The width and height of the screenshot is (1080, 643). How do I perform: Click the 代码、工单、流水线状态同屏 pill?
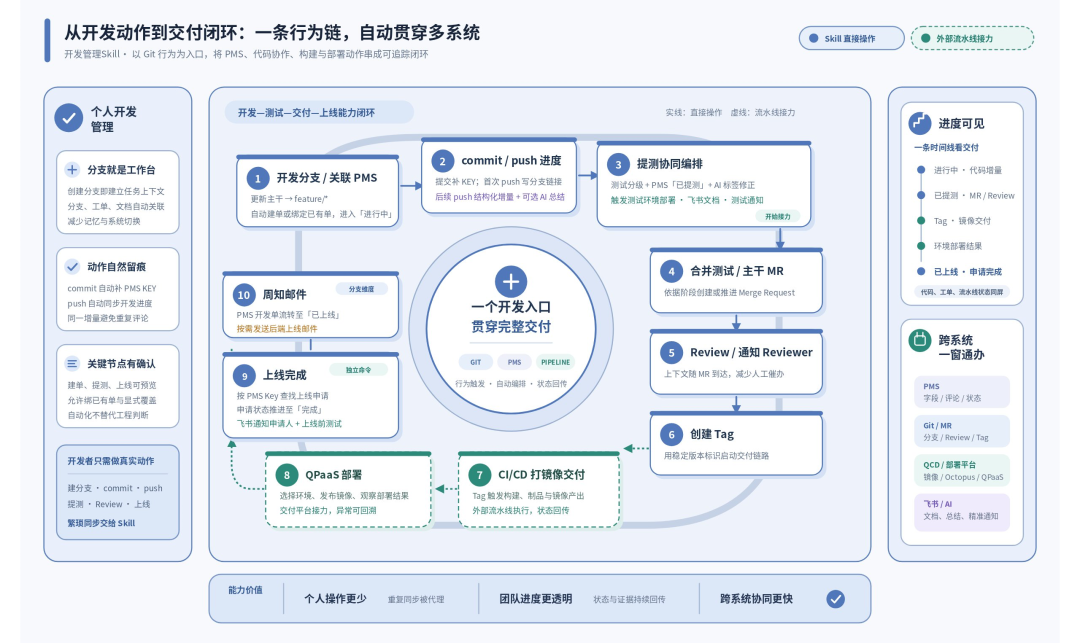point(962,292)
